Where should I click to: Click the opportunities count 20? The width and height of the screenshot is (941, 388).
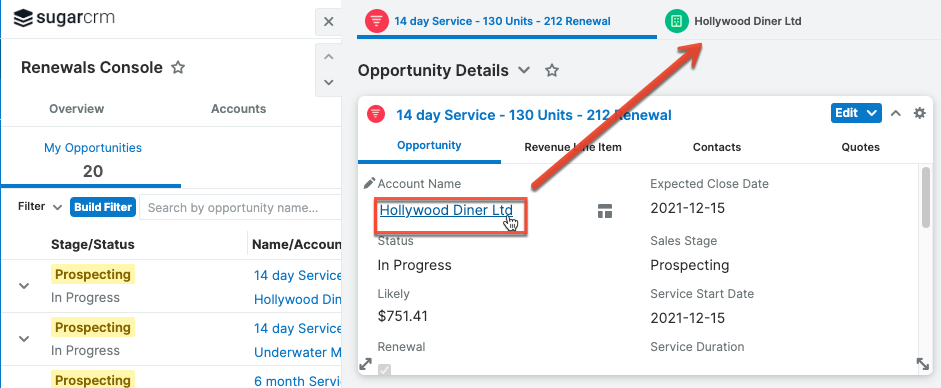coord(92,172)
